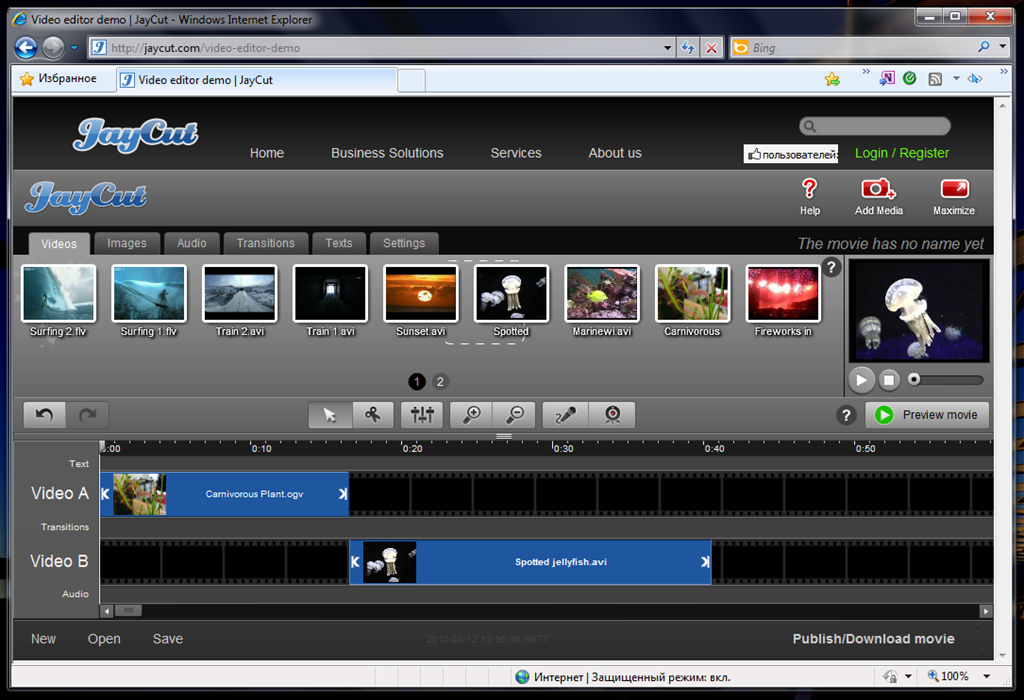Switch to the Images tab
Image resolution: width=1024 pixels, height=700 pixels.
click(x=127, y=243)
